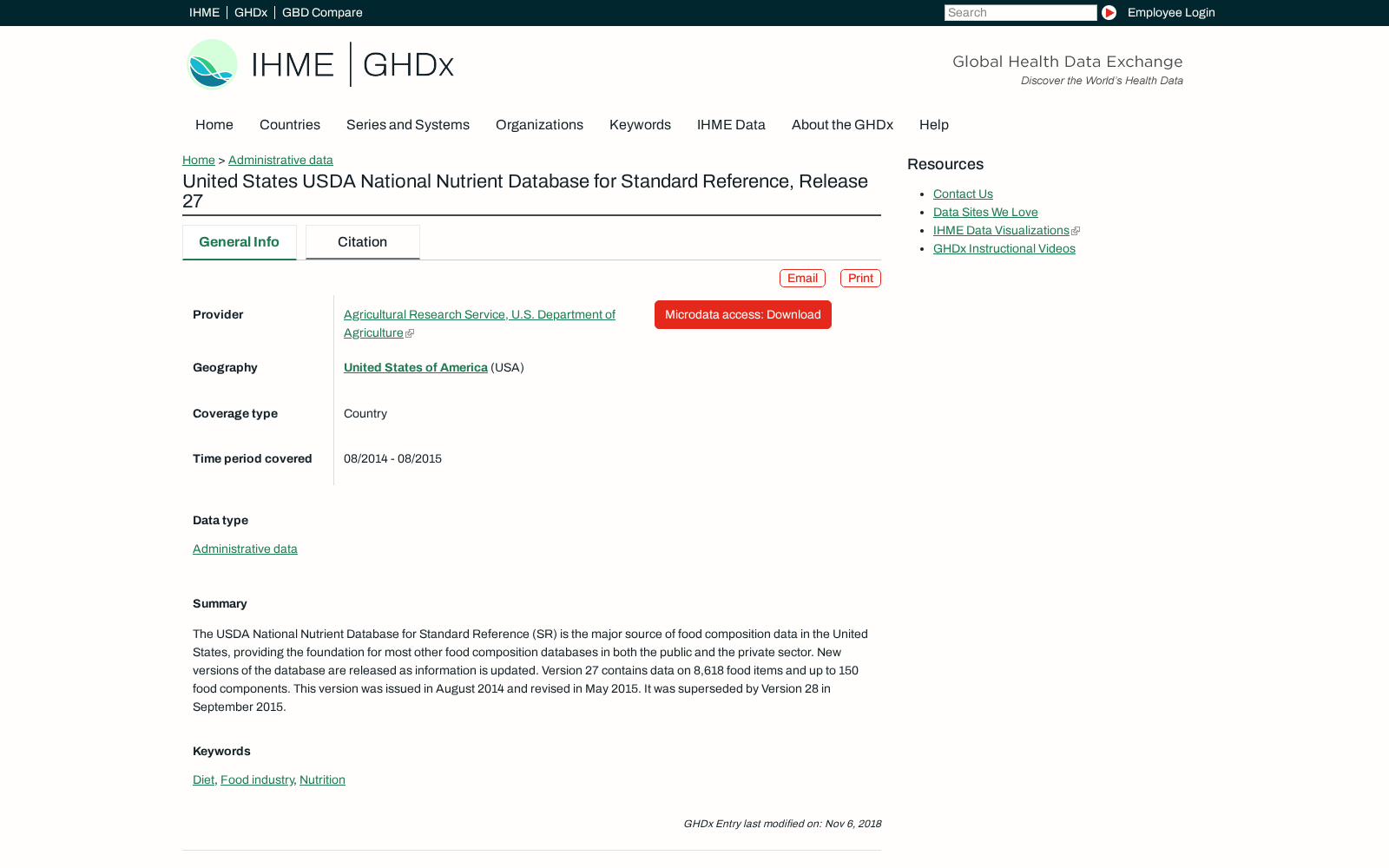This screenshot has width=1389, height=868.
Task: Open Keywords in the main navigation
Action: click(640, 125)
